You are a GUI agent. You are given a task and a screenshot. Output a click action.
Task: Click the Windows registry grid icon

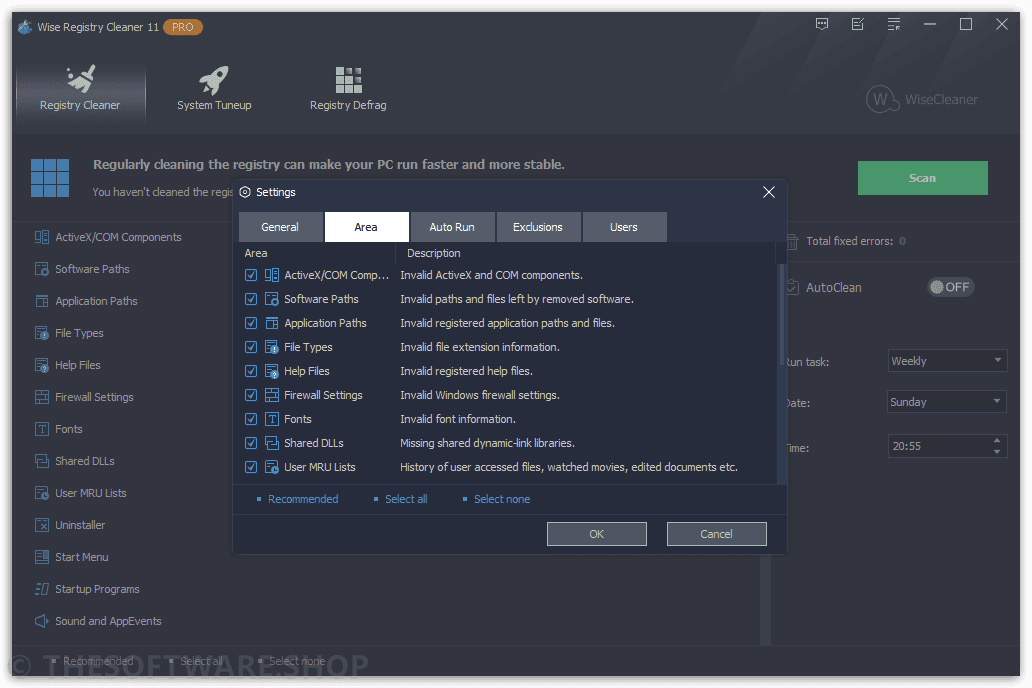point(50,178)
